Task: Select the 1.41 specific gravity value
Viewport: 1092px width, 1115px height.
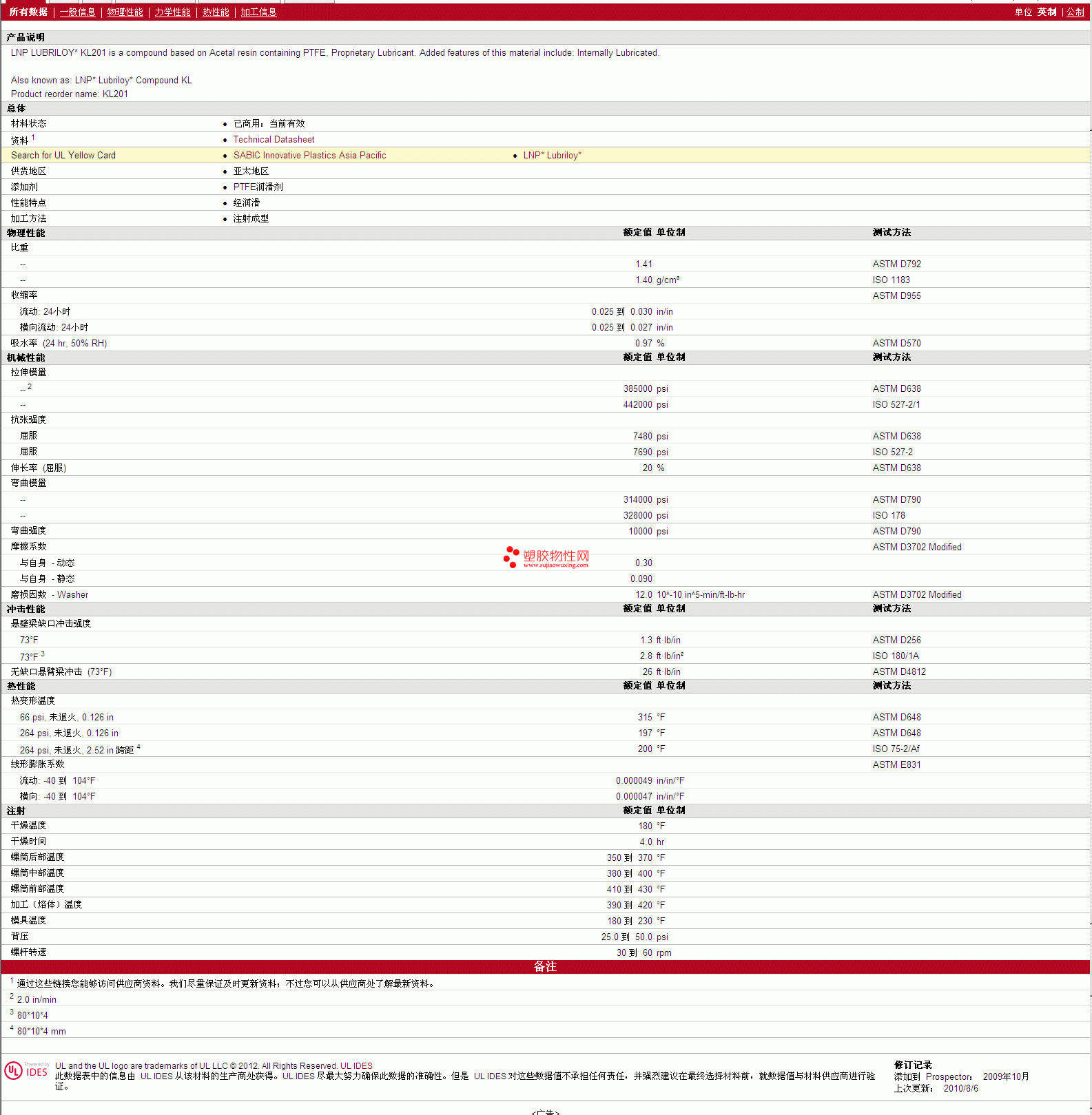Action: tap(643, 264)
